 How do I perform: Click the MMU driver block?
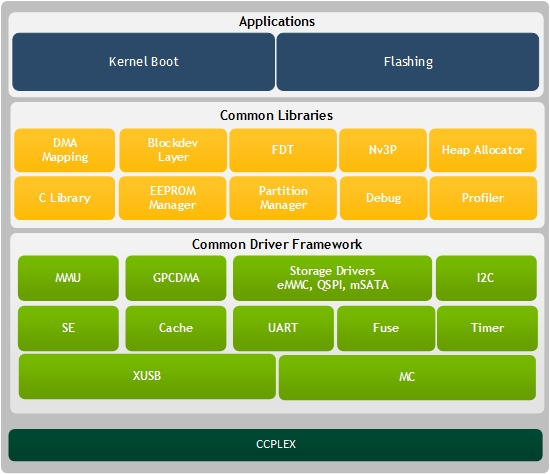click(x=68, y=278)
